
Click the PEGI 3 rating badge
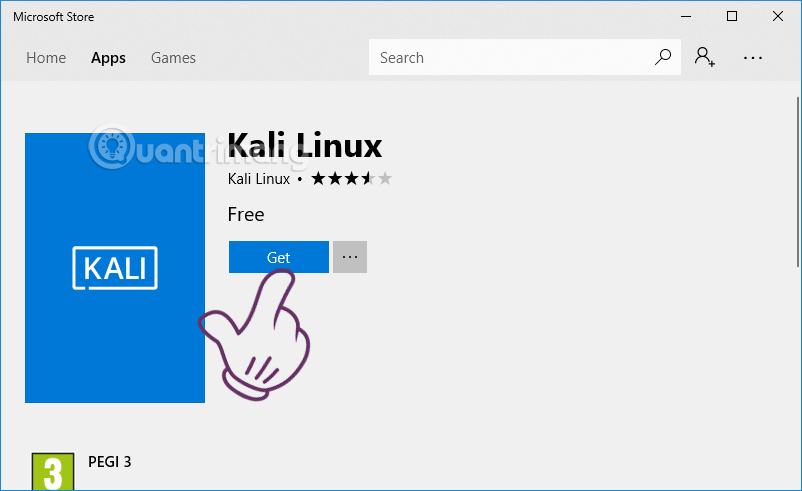[53, 472]
